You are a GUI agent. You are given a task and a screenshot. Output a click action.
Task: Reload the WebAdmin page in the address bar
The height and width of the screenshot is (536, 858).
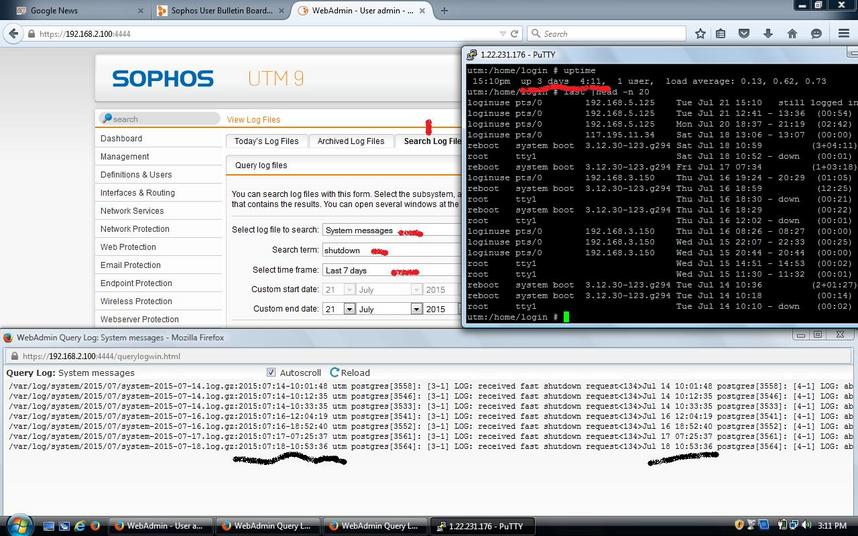point(514,34)
